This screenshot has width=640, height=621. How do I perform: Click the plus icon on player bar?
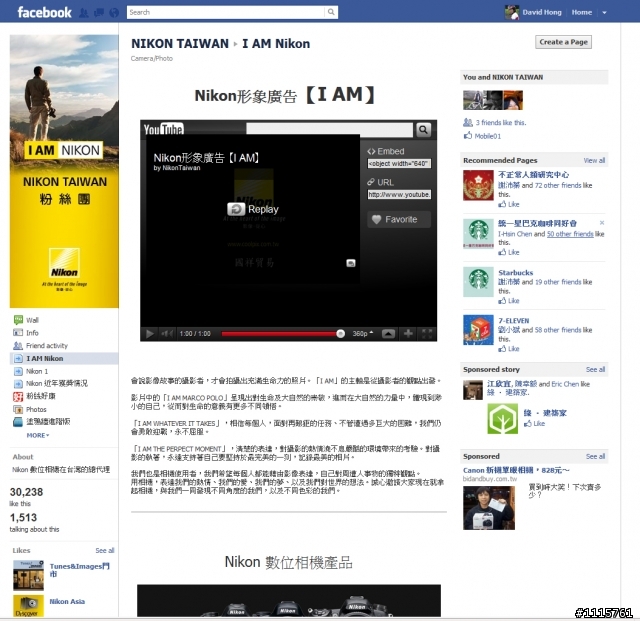(x=408, y=334)
